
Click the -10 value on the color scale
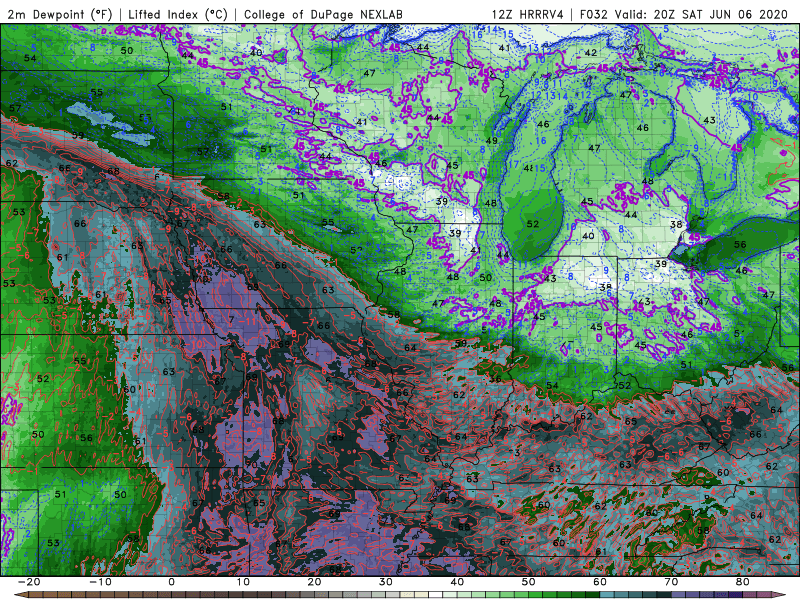pyautogui.click(x=100, y=582)
